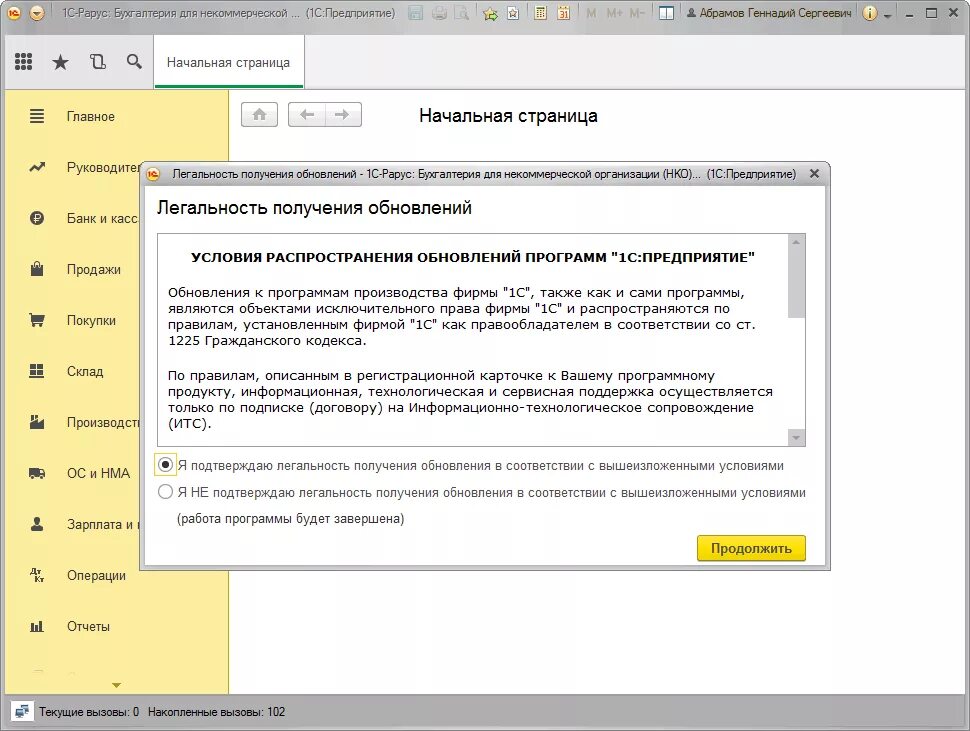Open the calendar icon
970x731 pixels.
pyautogui.click(x=563, y=13)
